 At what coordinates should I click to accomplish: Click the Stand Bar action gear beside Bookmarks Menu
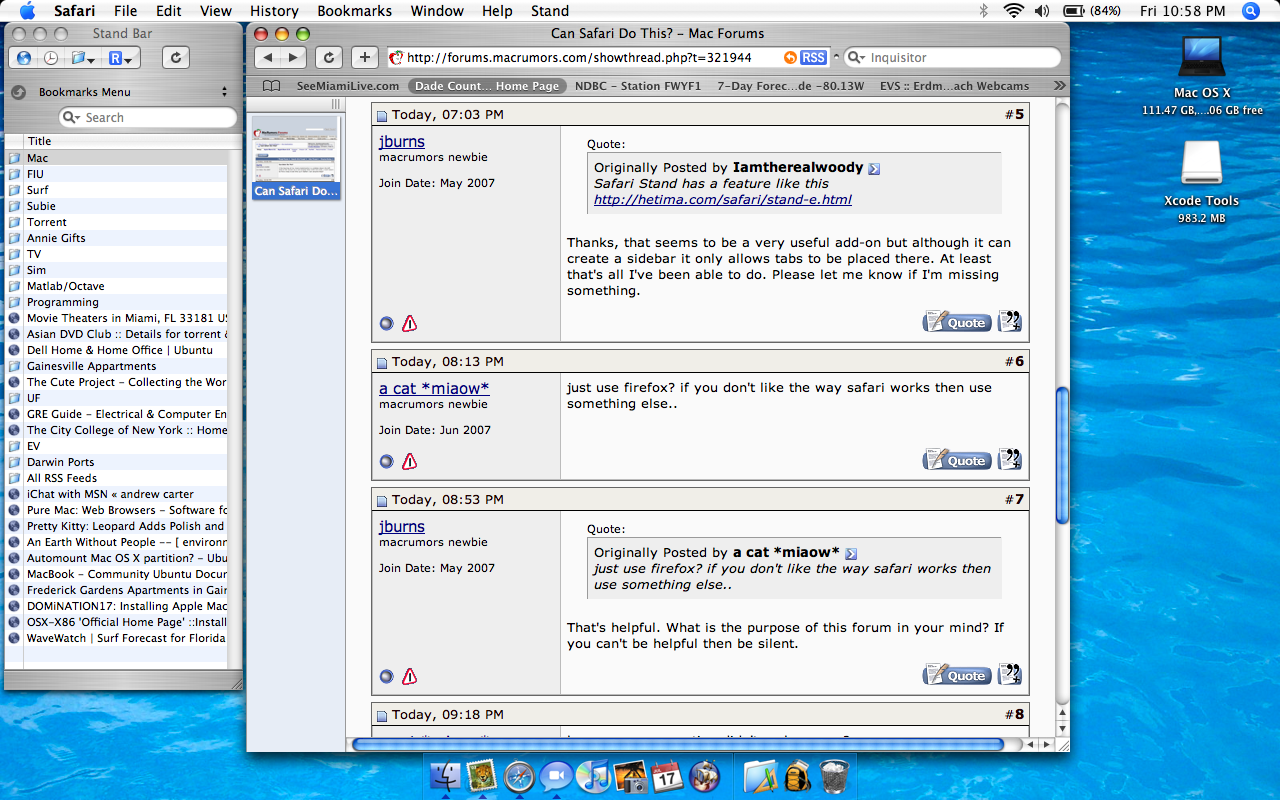(x=18, y=92)
